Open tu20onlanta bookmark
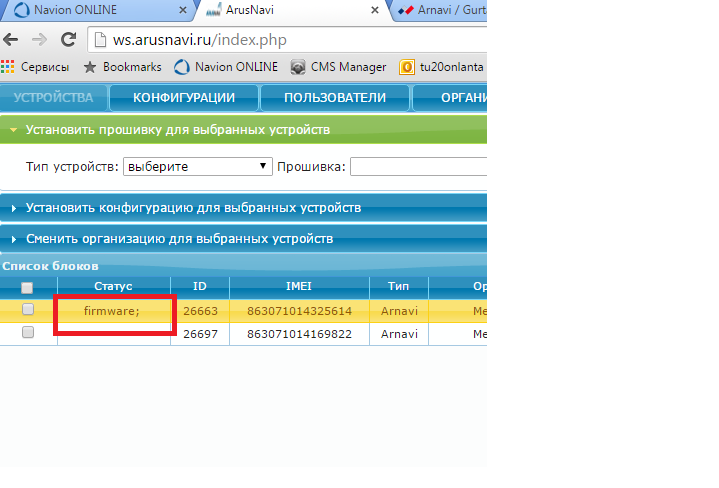The image size is (719, 488). (x=441, y=67)
